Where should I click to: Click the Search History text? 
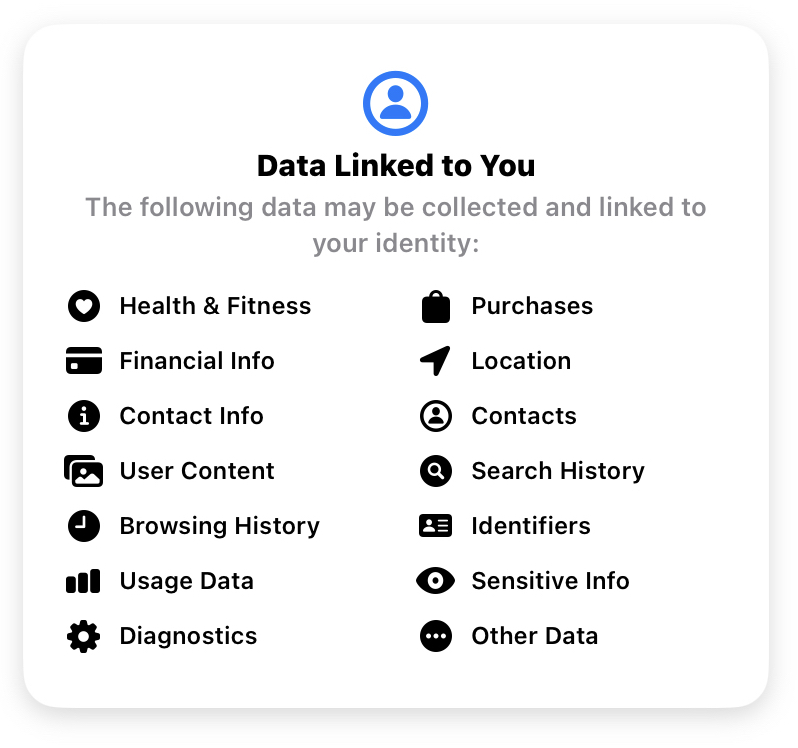tap(558, 471)
